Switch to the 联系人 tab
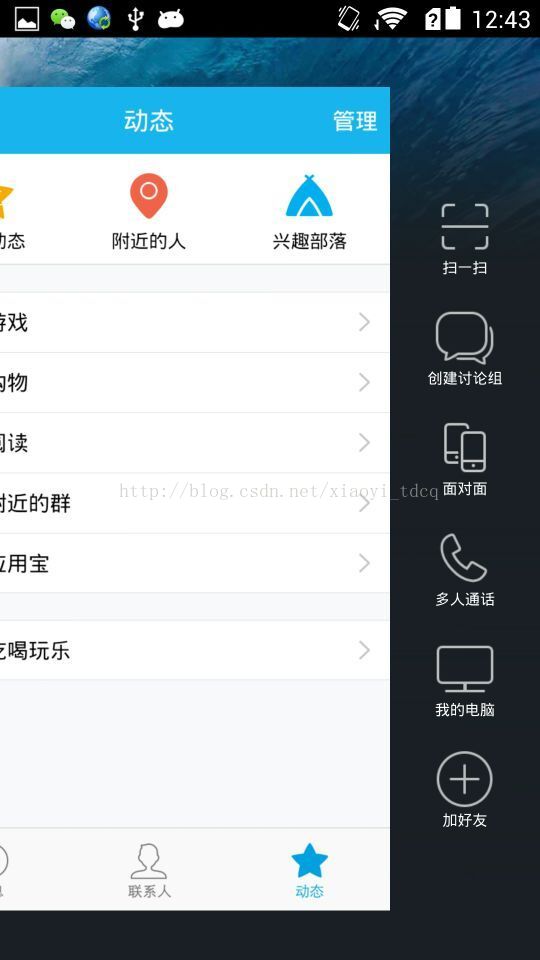Image resolution: width=540 pixels, height=960 pixels. tap(149, 871)
